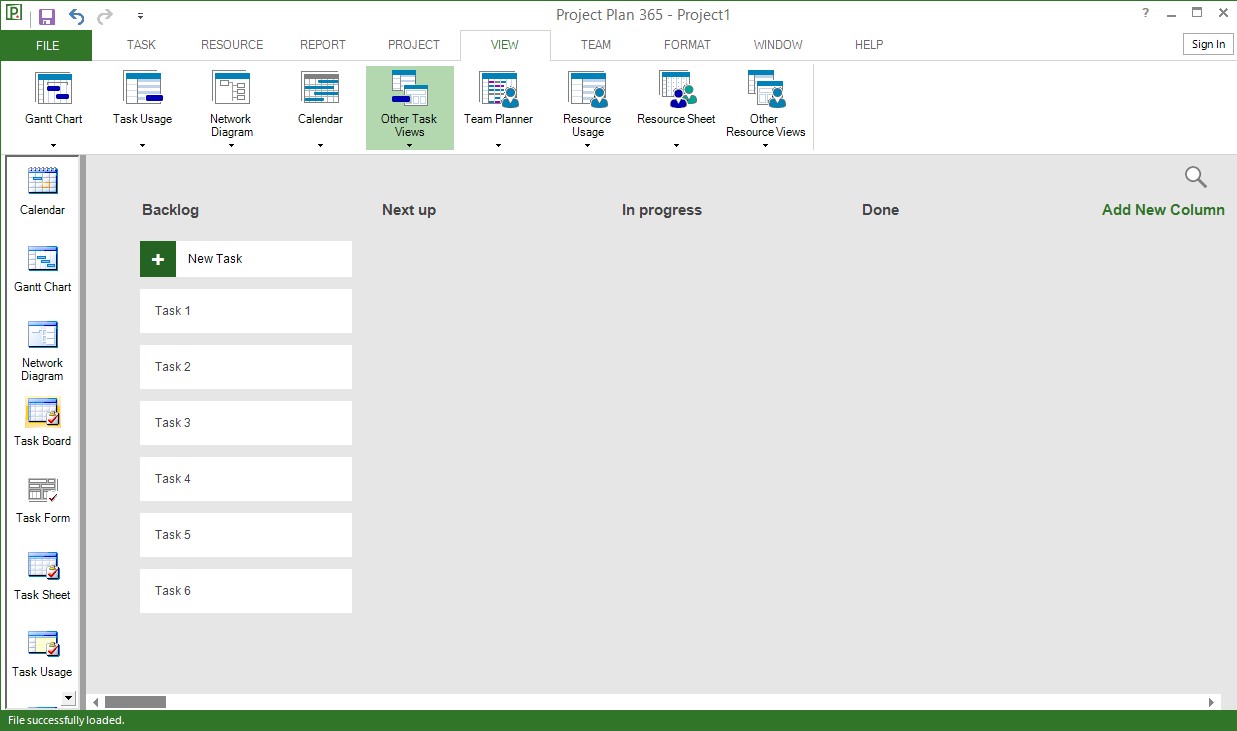The image size is (1237, 731).
Task: Click the Save icon in quick access toolbar
Action: [47, 16]
